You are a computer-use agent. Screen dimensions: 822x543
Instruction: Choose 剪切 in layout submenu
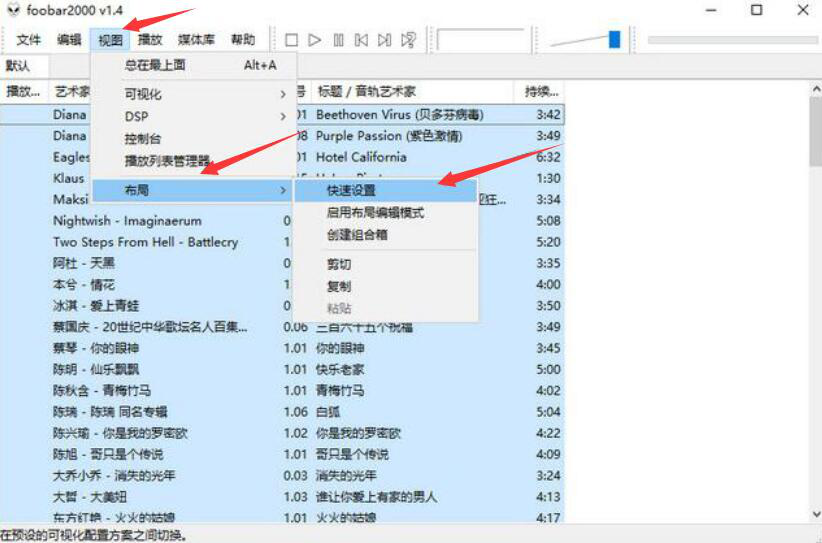point(386,265)
